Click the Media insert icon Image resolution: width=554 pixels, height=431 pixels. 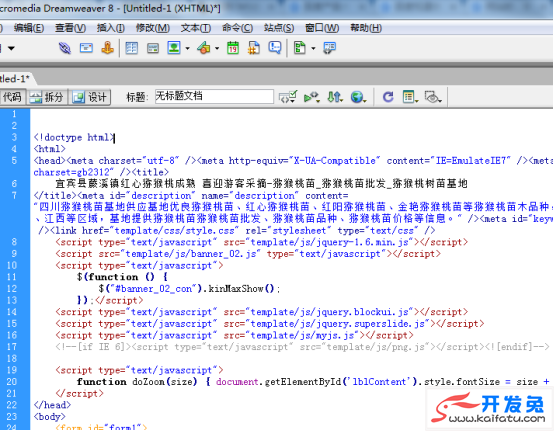(x=204, y=48)
